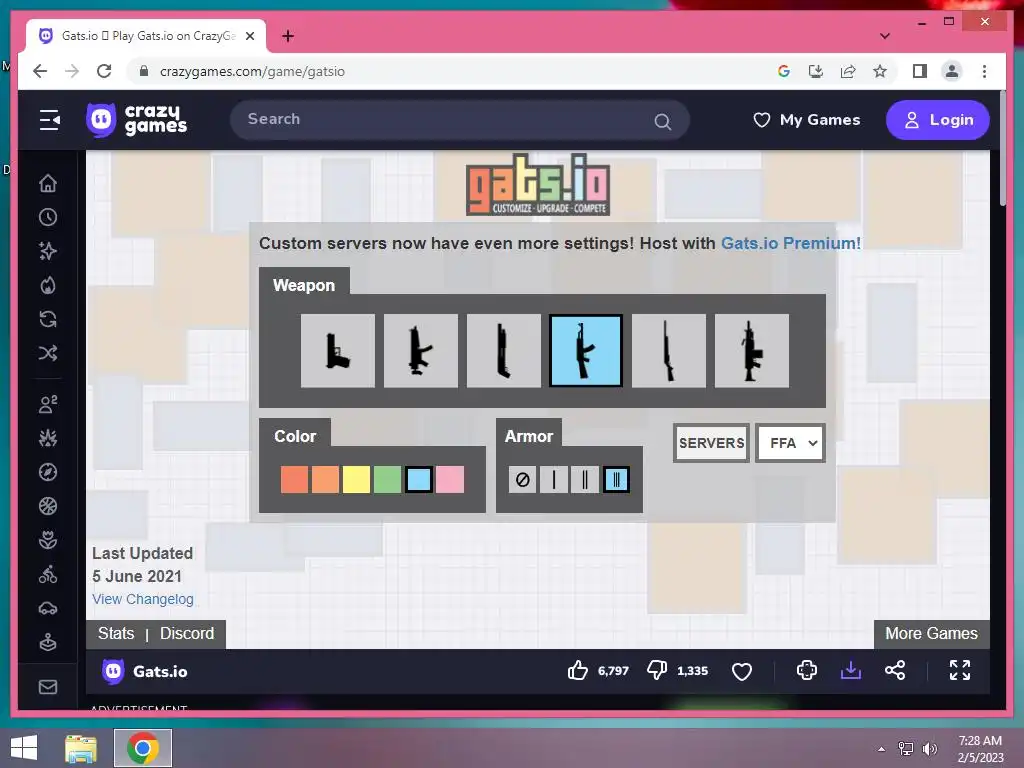Image resolution: width=1024 pixels, height=768 pixels.
Task: Pick the orange color swatch
Action: (325, 479)
